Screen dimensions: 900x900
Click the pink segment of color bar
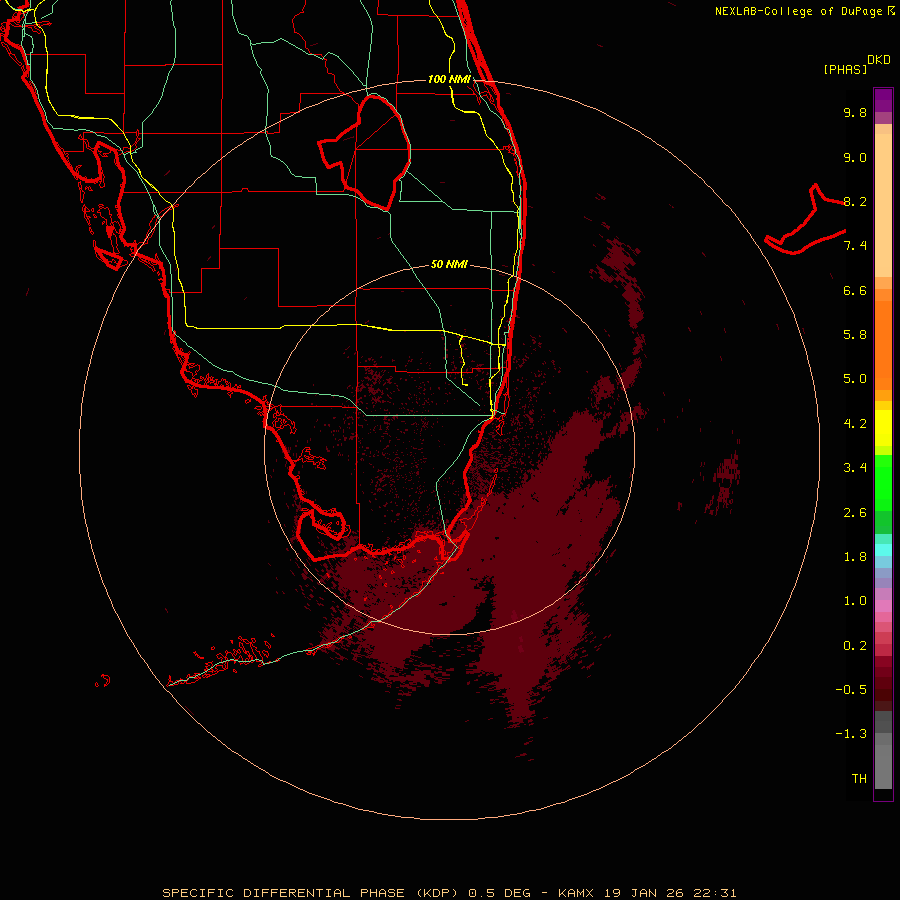click(883, 606)
